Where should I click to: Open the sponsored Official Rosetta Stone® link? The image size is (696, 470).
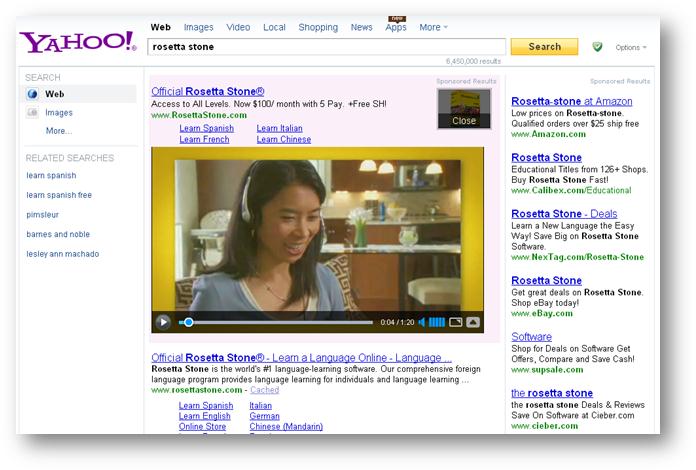207,91
